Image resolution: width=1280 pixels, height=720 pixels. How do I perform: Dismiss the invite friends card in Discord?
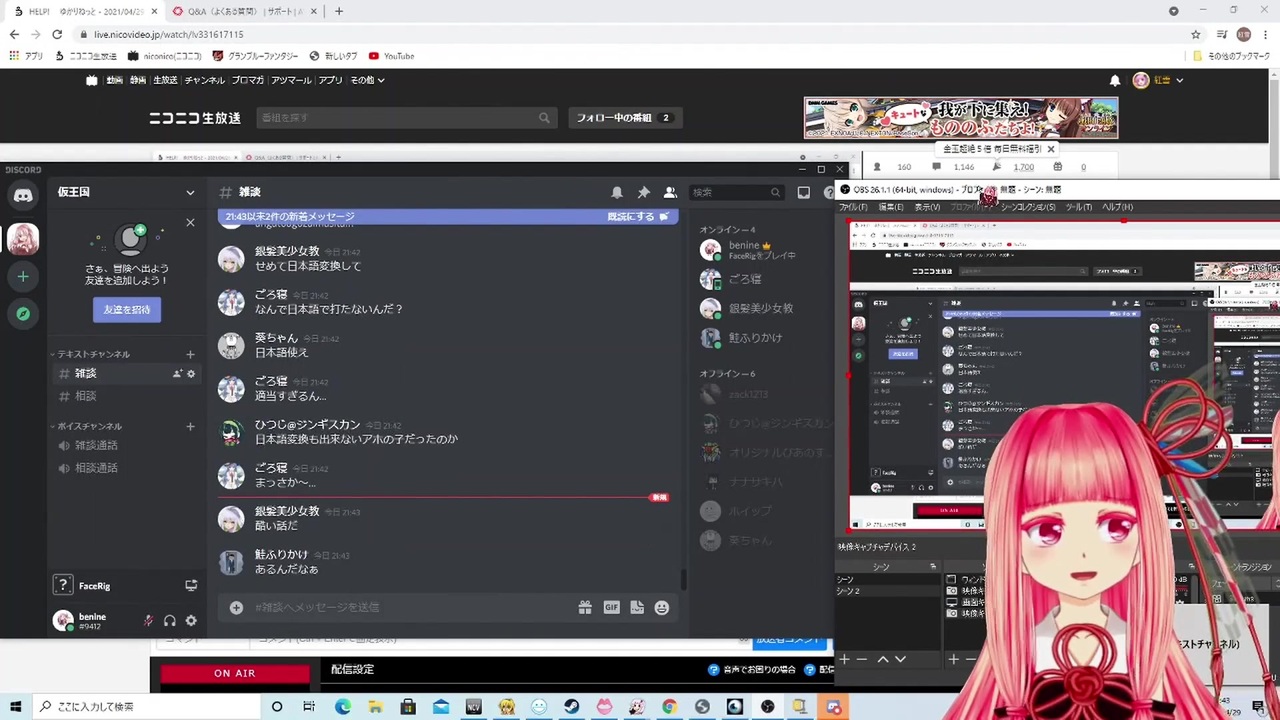[190, 222]
